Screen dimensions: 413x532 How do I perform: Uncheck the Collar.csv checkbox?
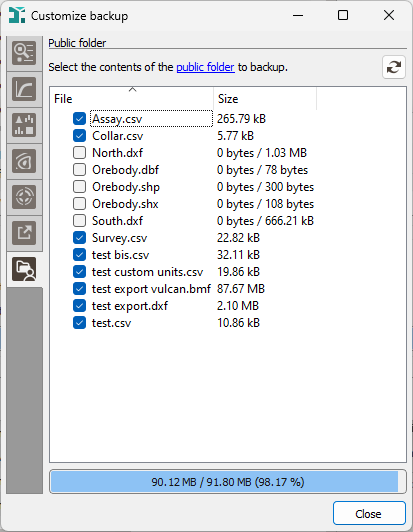(79, 136)
